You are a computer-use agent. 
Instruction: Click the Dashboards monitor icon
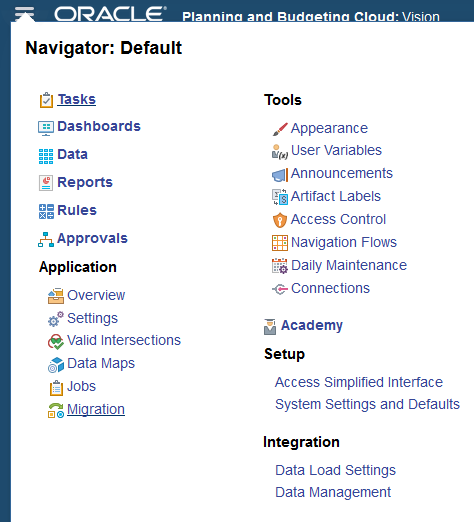point(46,128)
